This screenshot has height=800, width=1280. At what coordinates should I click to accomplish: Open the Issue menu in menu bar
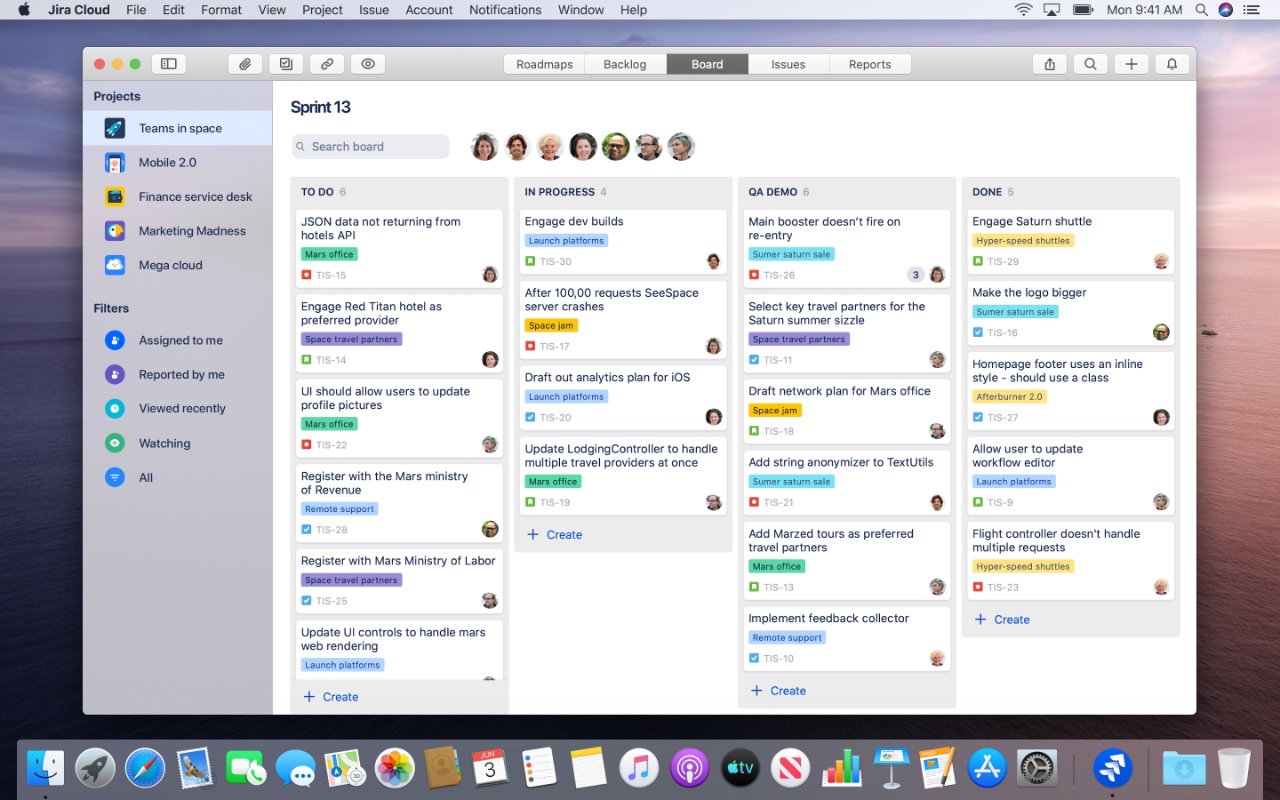click(x=374, y=10)
